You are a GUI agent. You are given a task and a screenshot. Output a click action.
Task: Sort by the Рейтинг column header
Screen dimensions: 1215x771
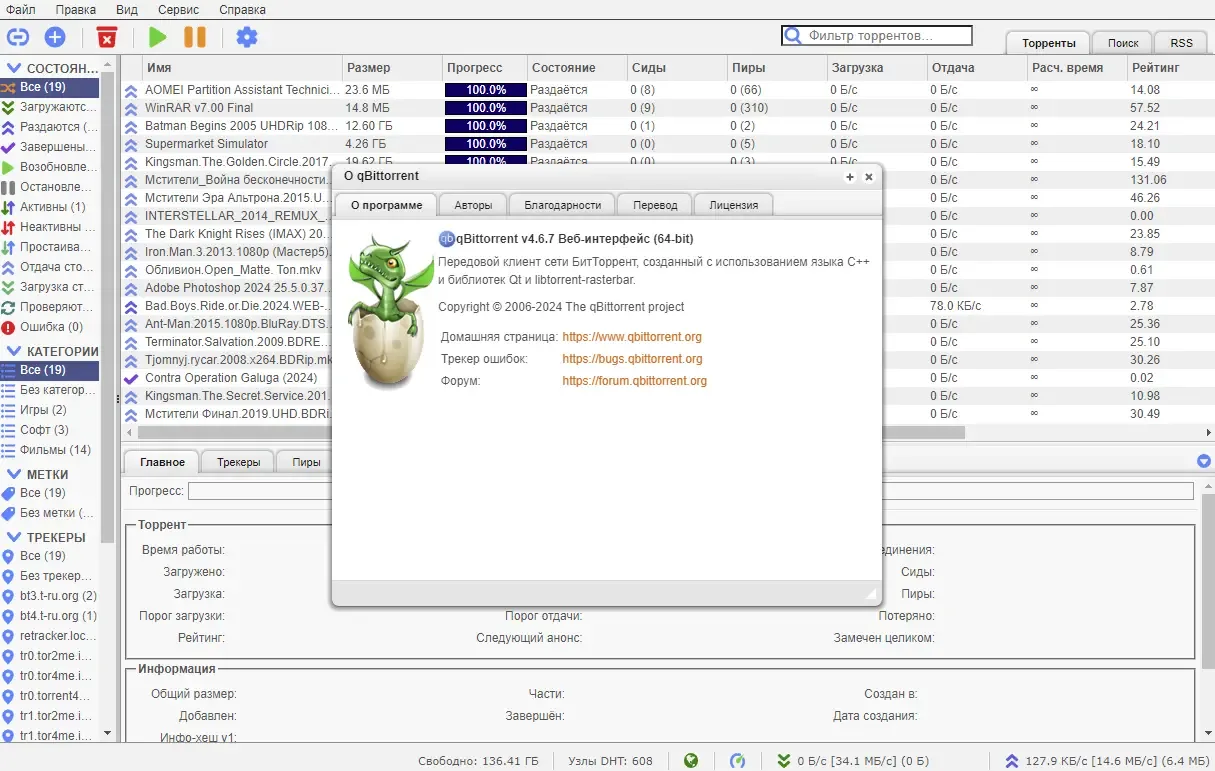coord(1169,68)
